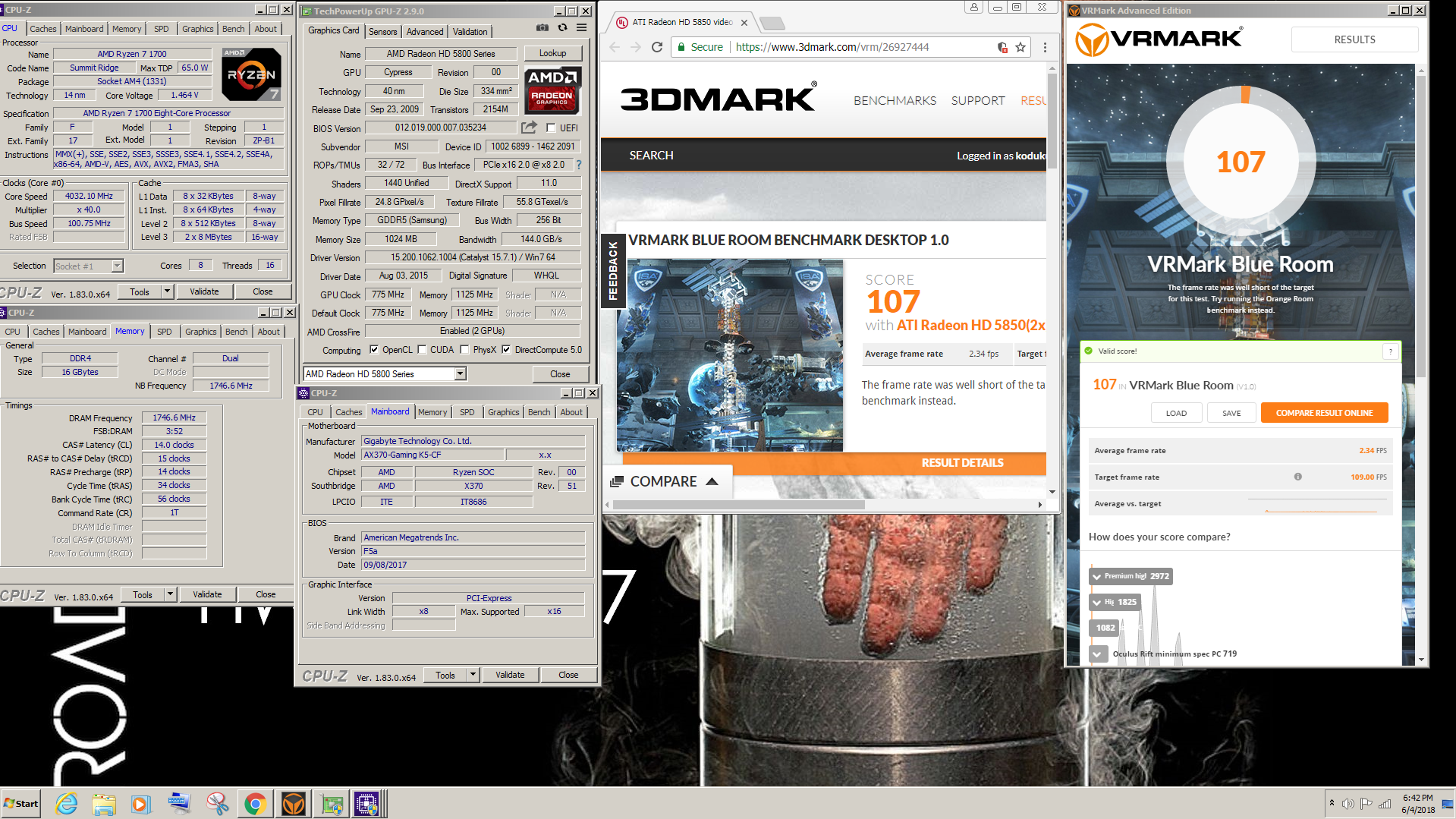Image resolution: width=1456 pixels, height=819 pixels.
Task: Toggle the DirectCompute 5.0 checkbox
Action: (506, 350)
